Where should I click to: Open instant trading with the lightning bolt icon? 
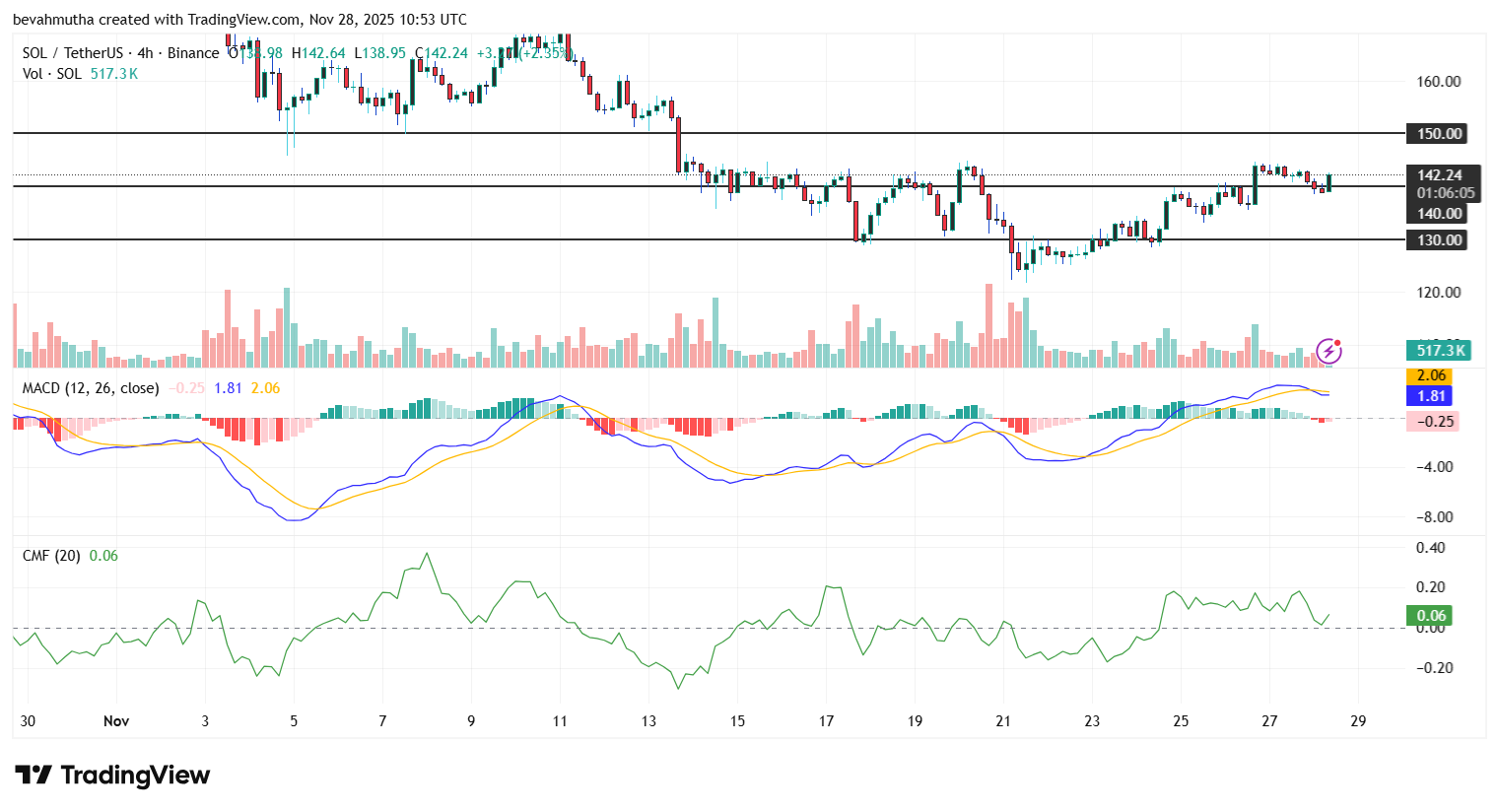[x=1328, y=350]
